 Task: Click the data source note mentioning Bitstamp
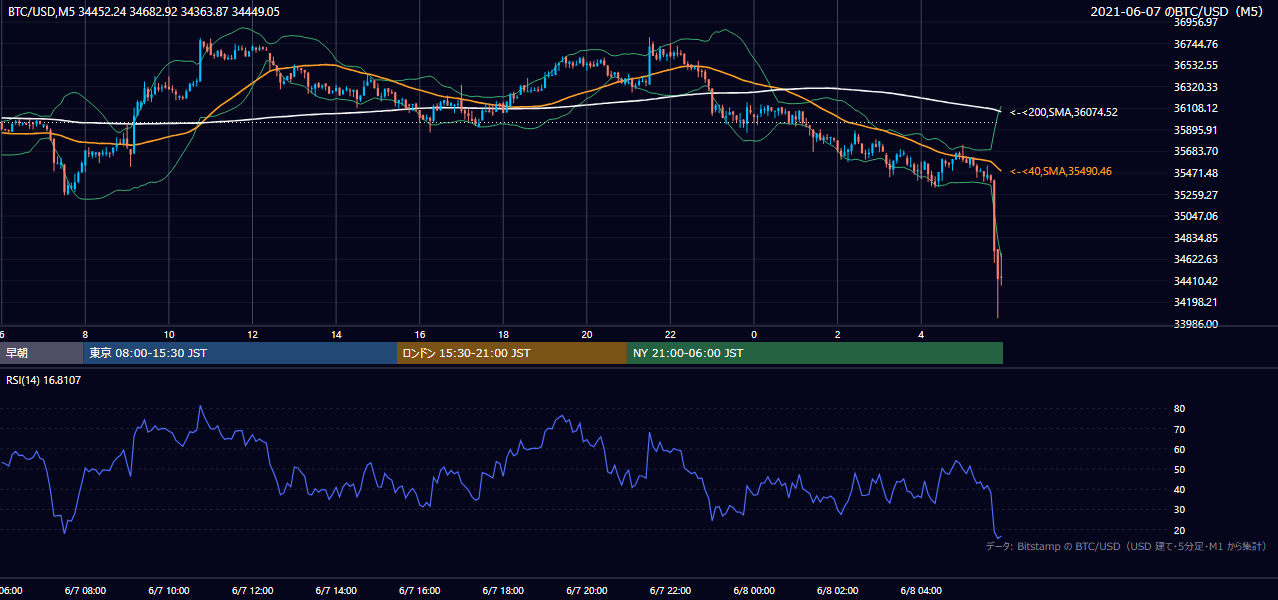(1126, 546)
